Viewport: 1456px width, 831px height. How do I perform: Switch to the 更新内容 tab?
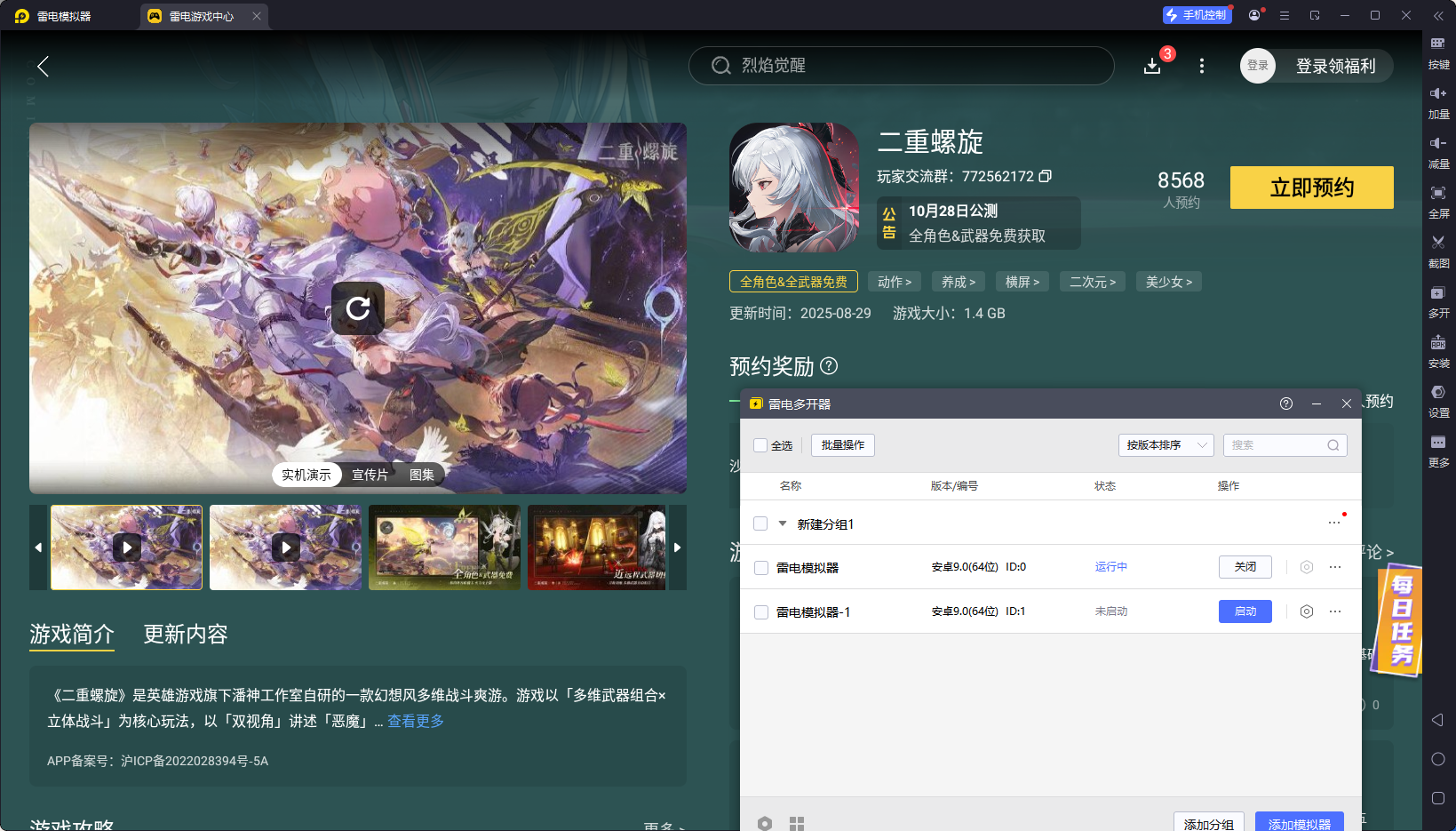pyautogui.click(x=186, y=634)
